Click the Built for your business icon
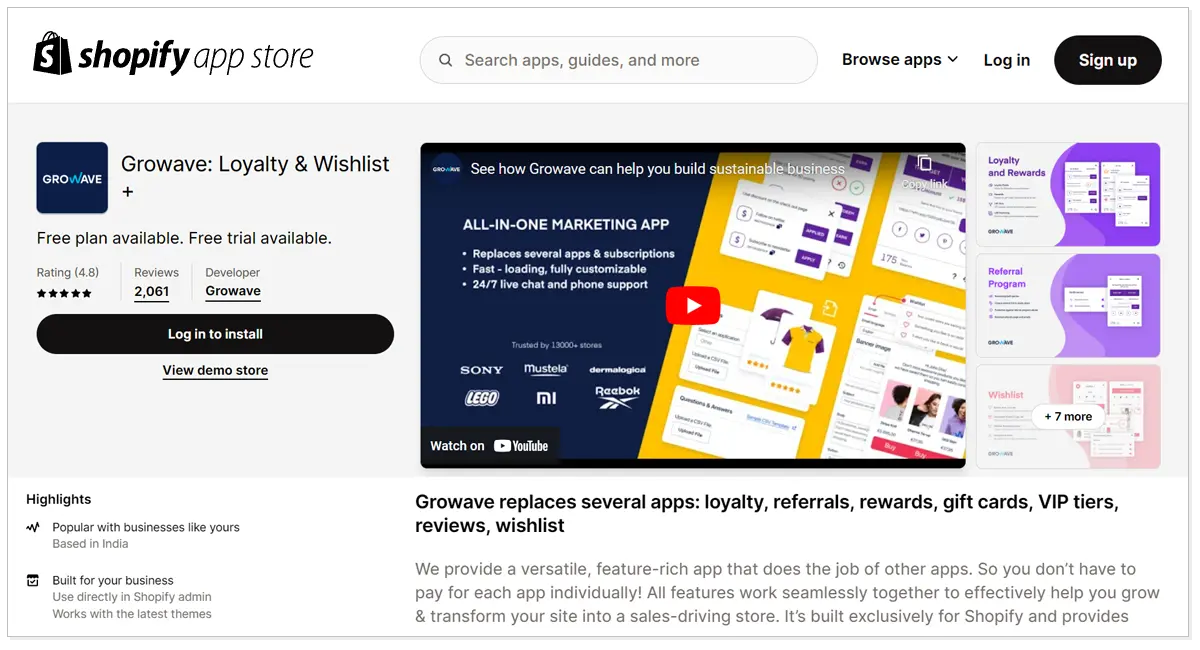The height and width of the screenshot is (650, 1200). pyautogui.click(x=33, y=580)
